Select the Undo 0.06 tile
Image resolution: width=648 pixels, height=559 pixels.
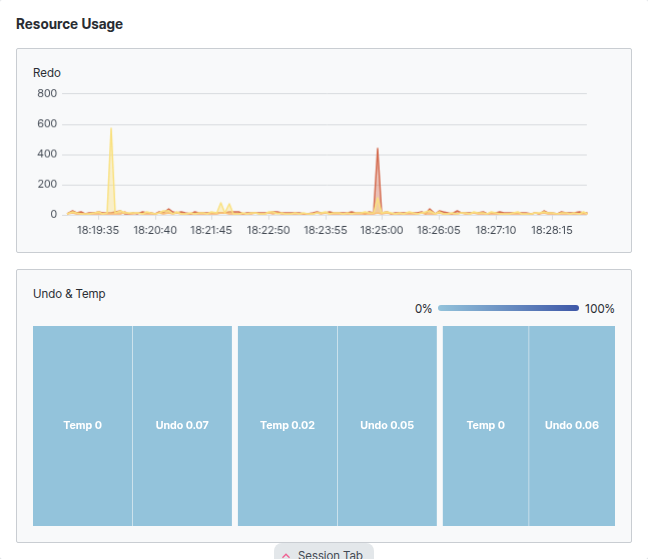(572, 426)
